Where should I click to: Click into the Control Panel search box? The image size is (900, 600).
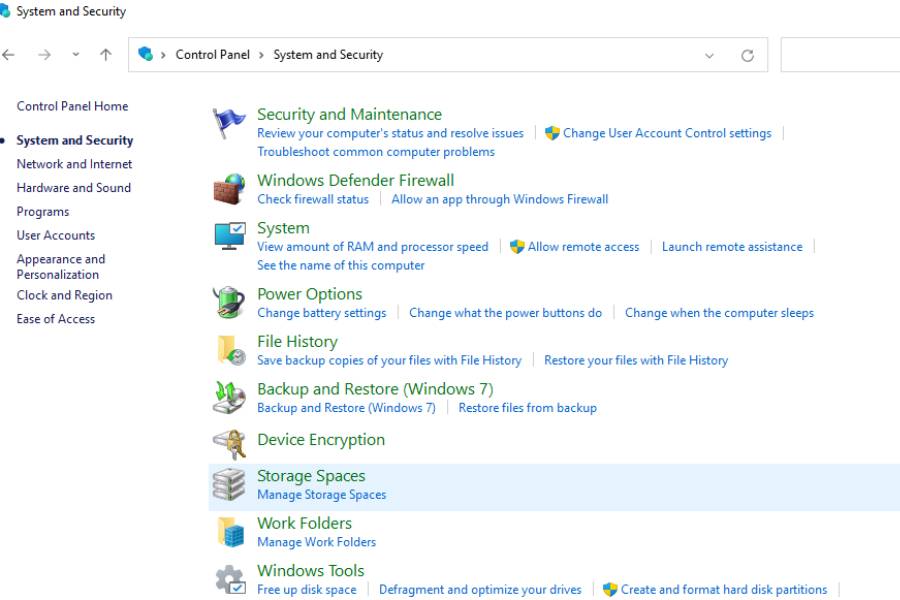pos(840,55)
